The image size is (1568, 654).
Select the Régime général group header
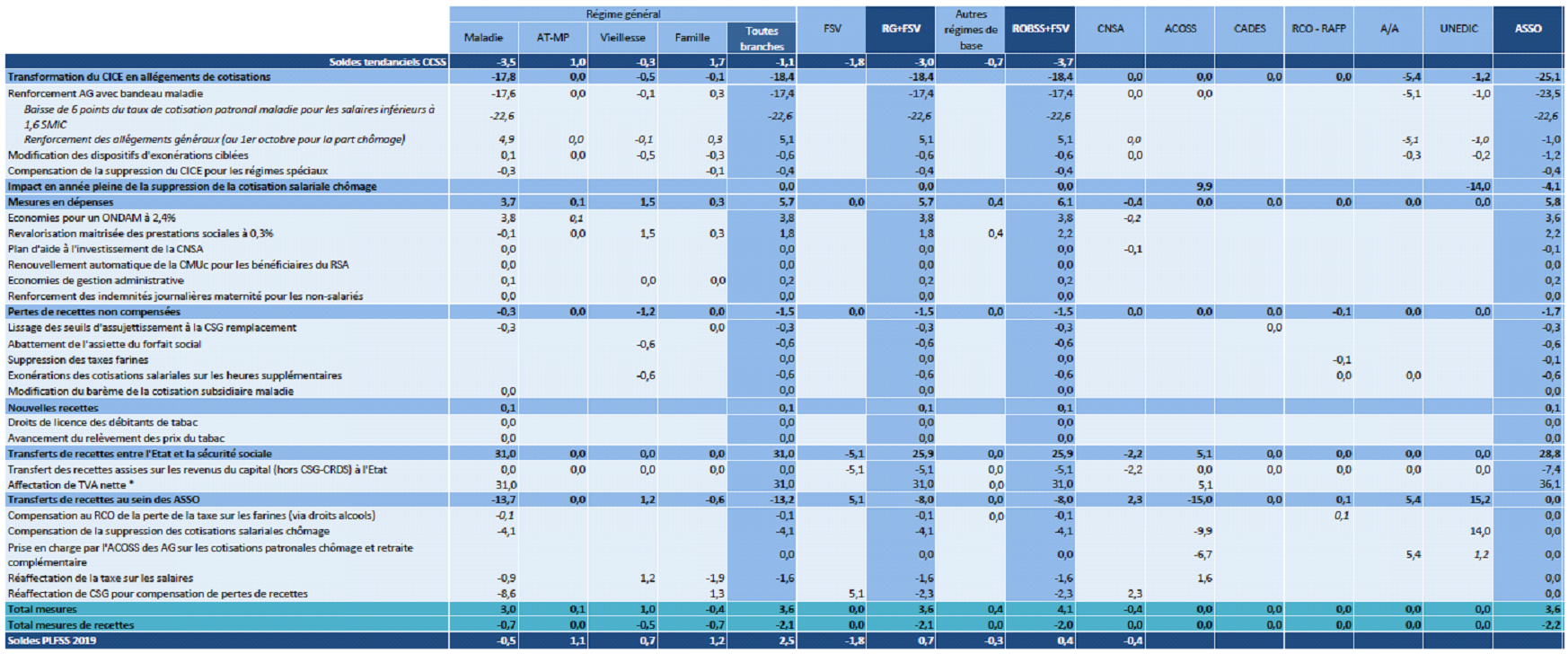coord(622,14)
